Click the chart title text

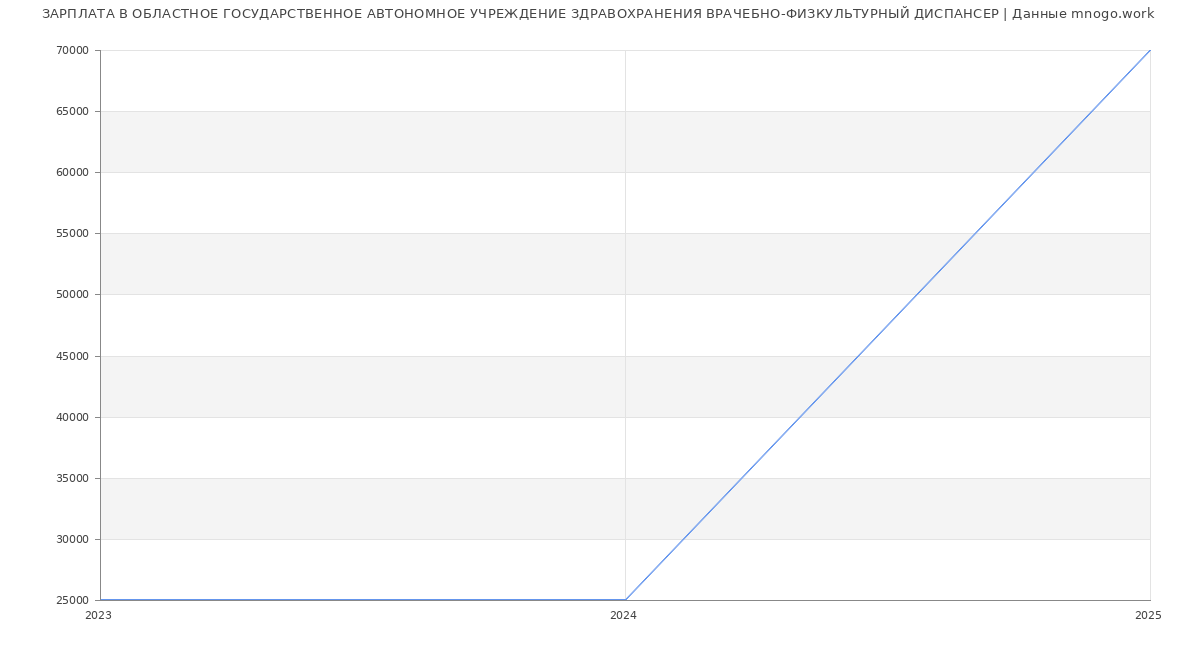[598, 14]
